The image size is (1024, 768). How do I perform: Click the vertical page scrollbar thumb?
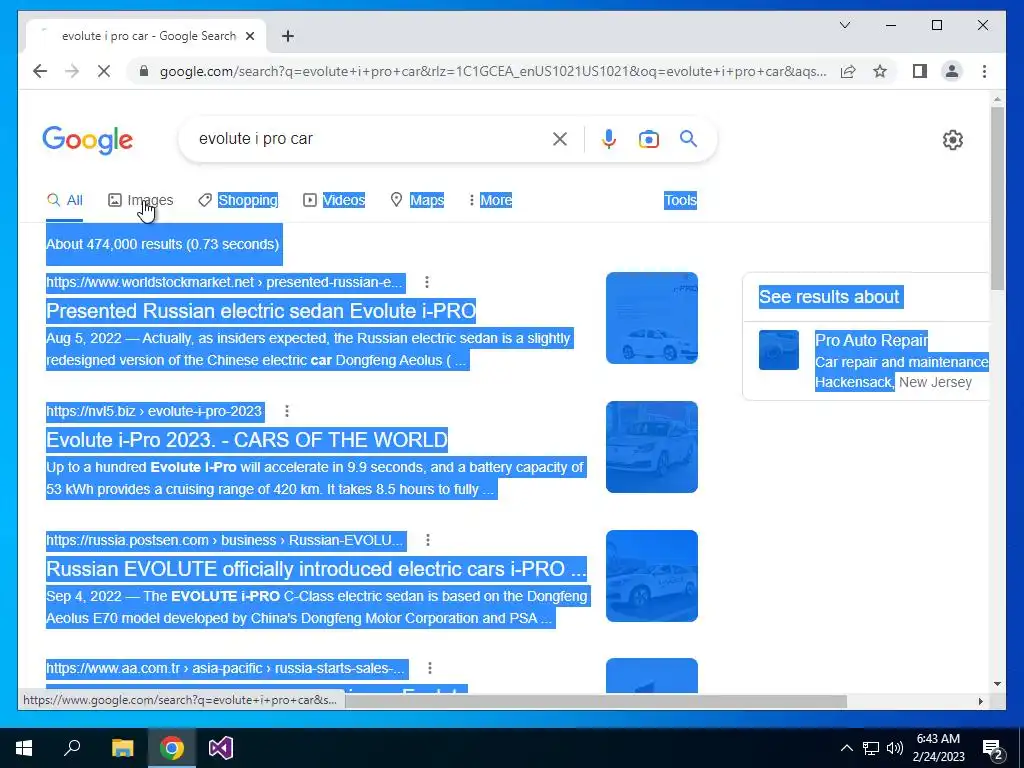(997, 199)
